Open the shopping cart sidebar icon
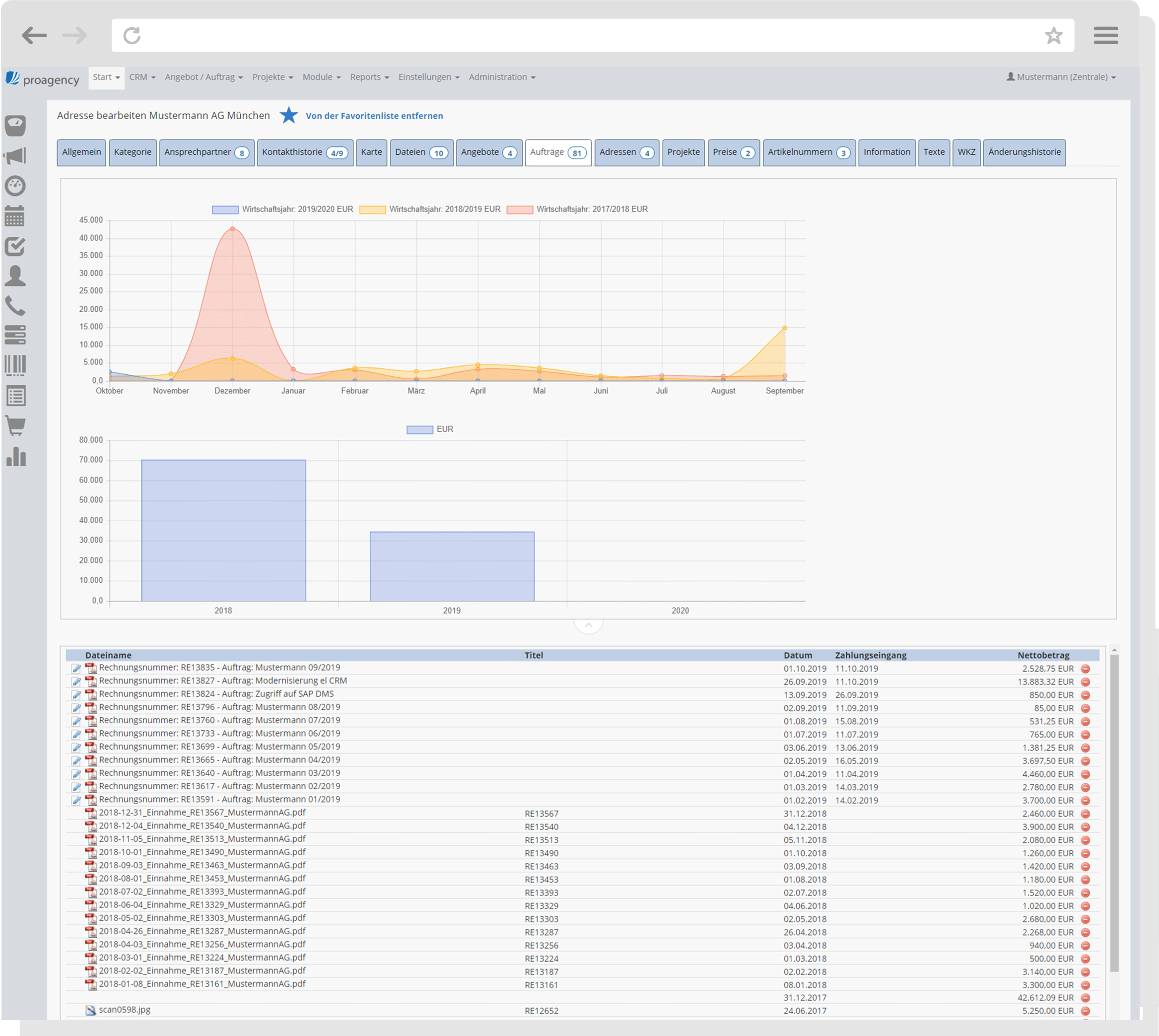This screenshot has height=1036, width=1159. click(15, 426)
